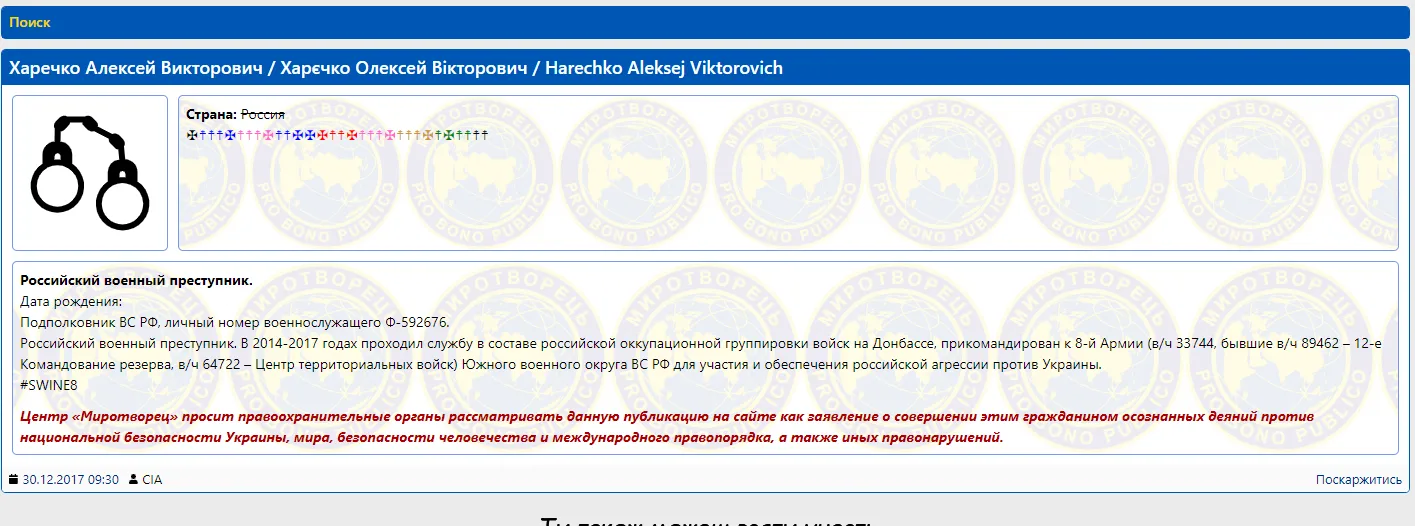
Task: Click the bold Российский военный преступник heading
Action: (136, 280)
